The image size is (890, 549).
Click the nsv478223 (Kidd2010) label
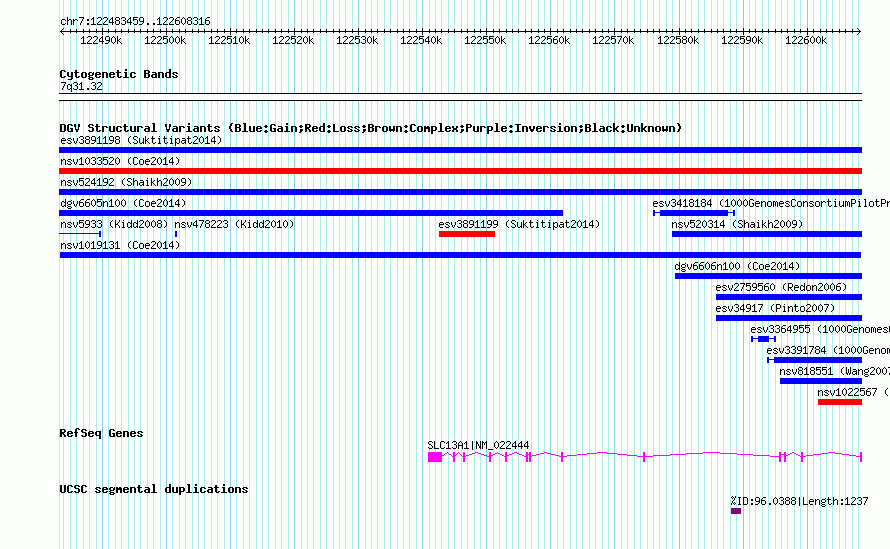[x=234, y=224]
